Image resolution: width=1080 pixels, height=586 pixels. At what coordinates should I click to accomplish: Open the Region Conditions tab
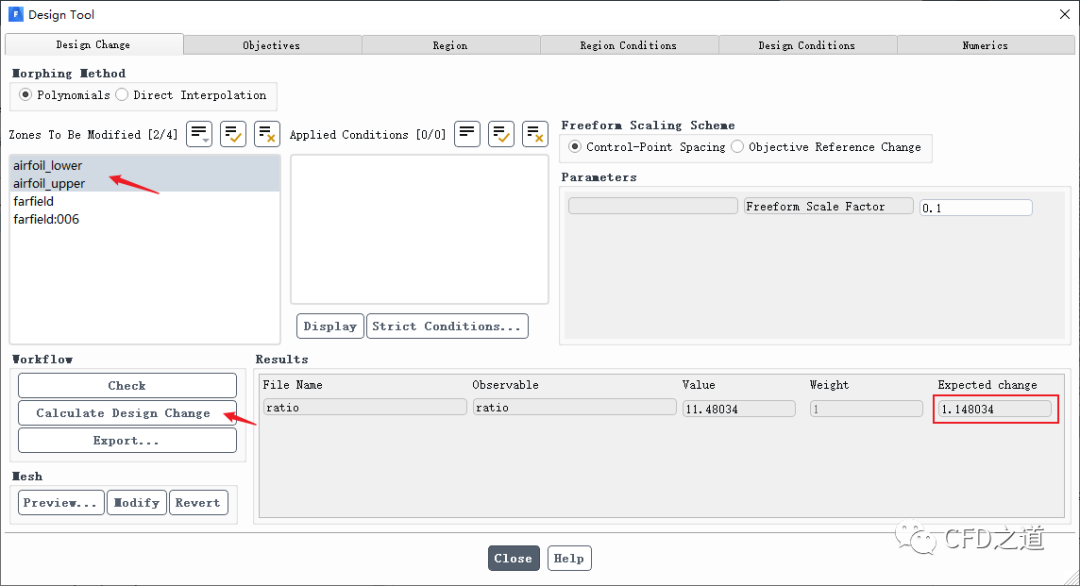click(628, 45)
